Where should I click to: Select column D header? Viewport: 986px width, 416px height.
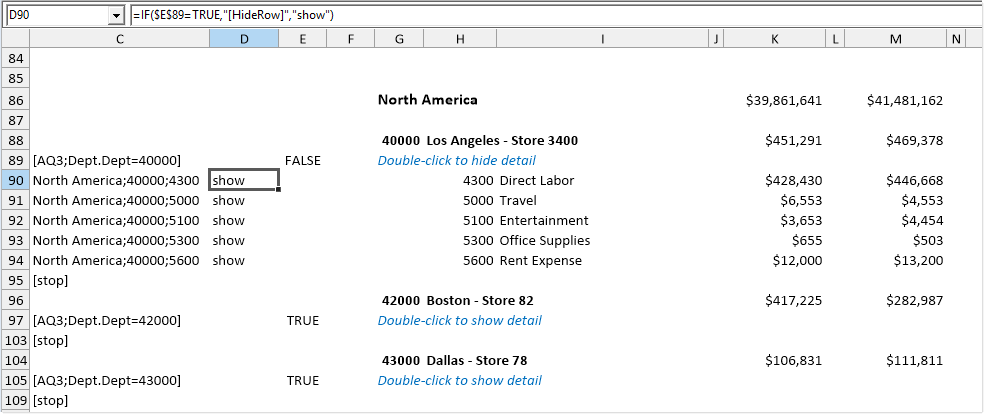tap(243, 39)
